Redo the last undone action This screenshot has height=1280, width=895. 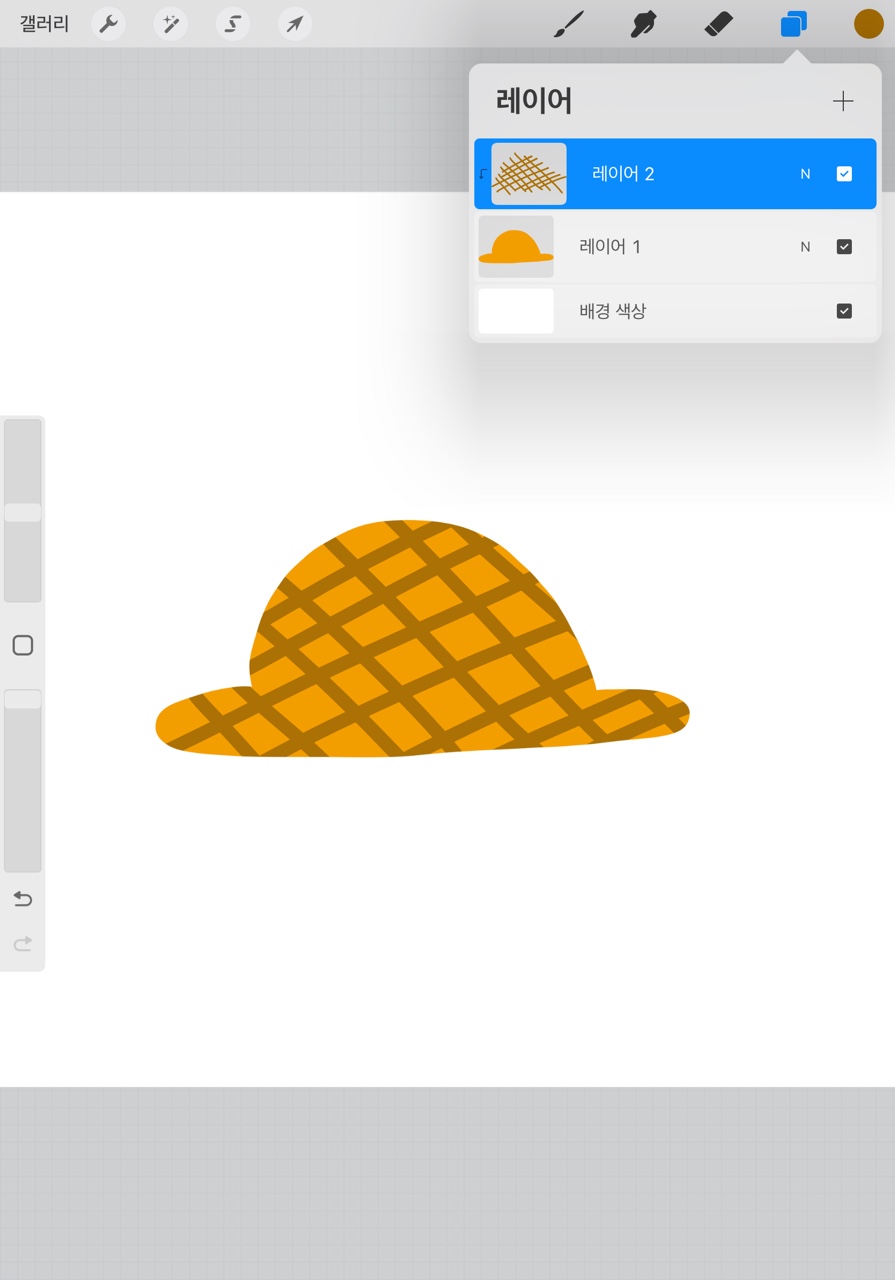click(x=23, y=943)
